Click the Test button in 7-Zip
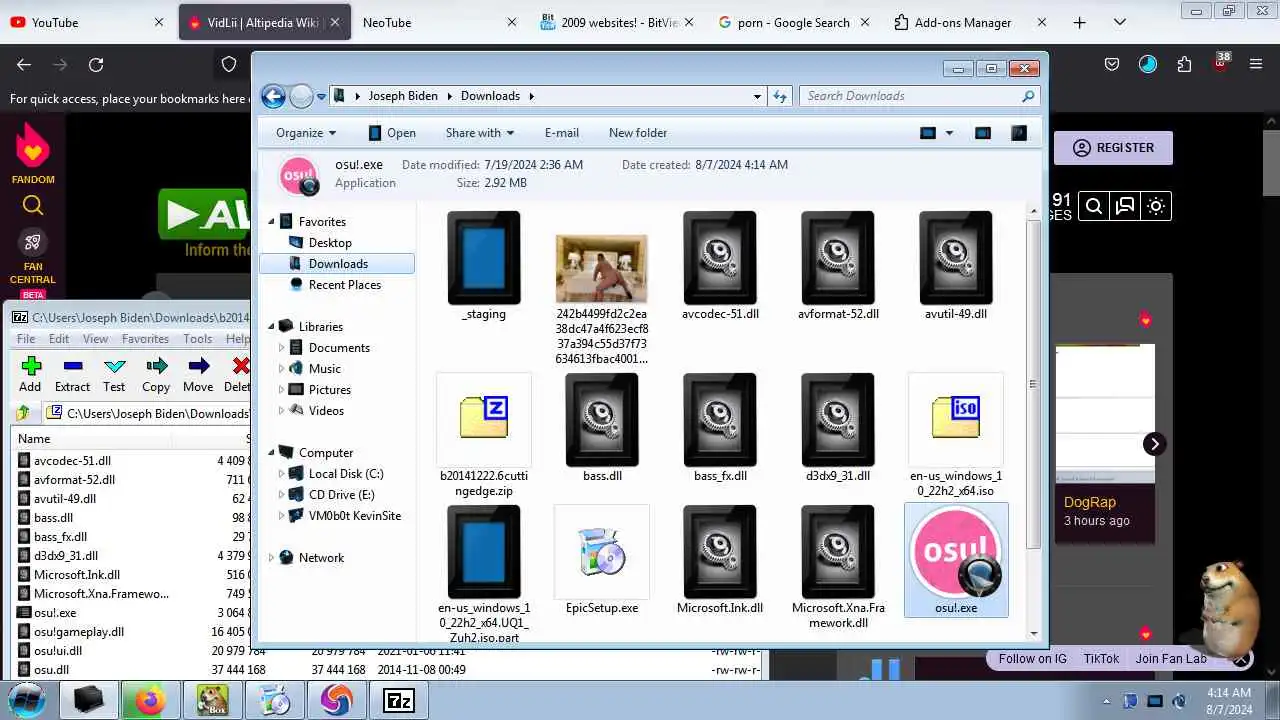This screenshot has width=1280, height=720. coord(114,374)
